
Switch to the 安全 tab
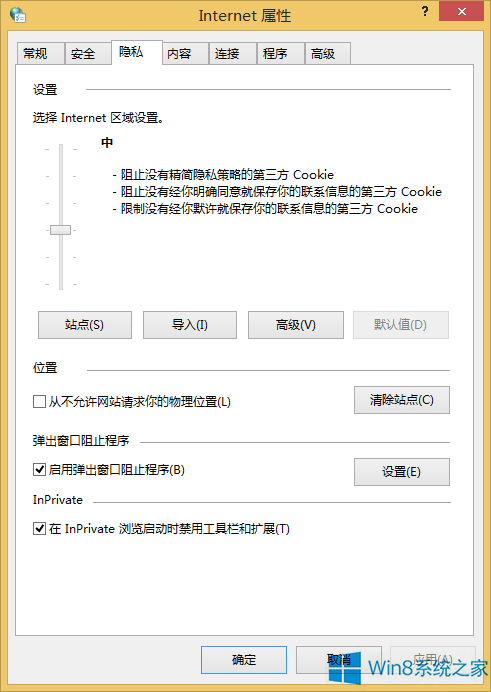(x=88, y=54)
